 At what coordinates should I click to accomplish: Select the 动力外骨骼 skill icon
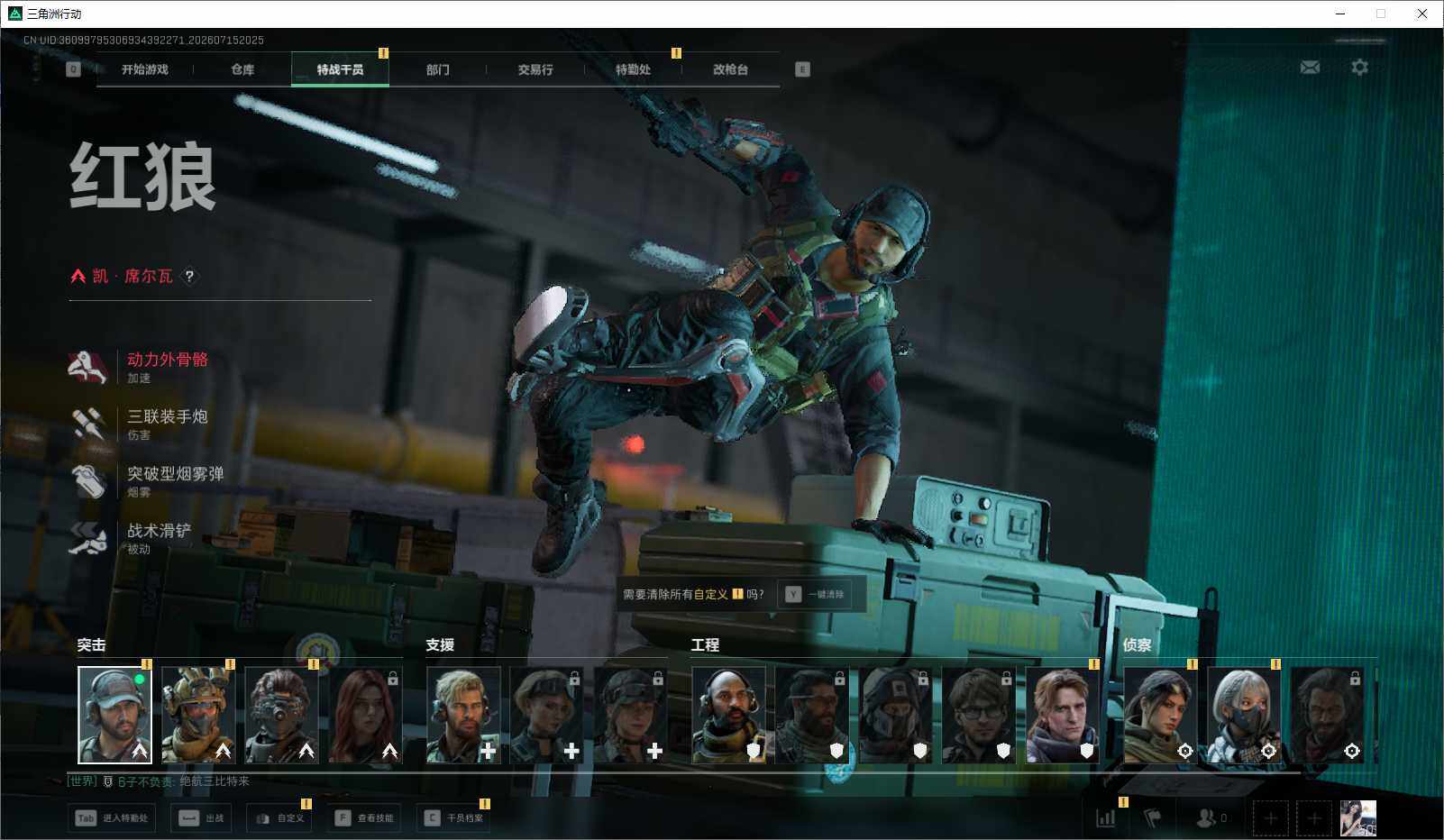[x=87, y=367]
